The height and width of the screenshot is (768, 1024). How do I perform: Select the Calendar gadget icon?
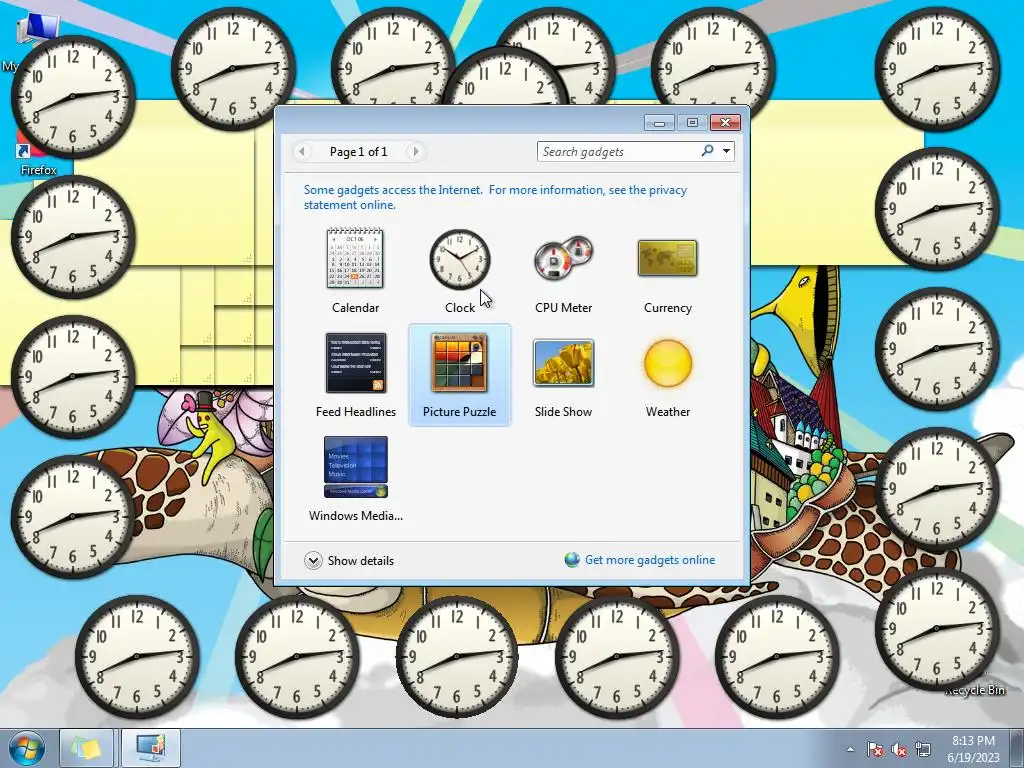click(355, 259)
